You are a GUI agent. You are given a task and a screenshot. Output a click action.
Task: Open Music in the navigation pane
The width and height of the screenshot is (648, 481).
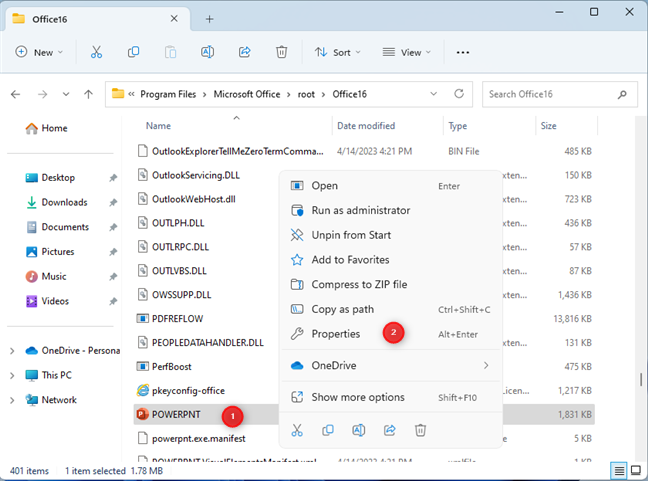[46, 276]
